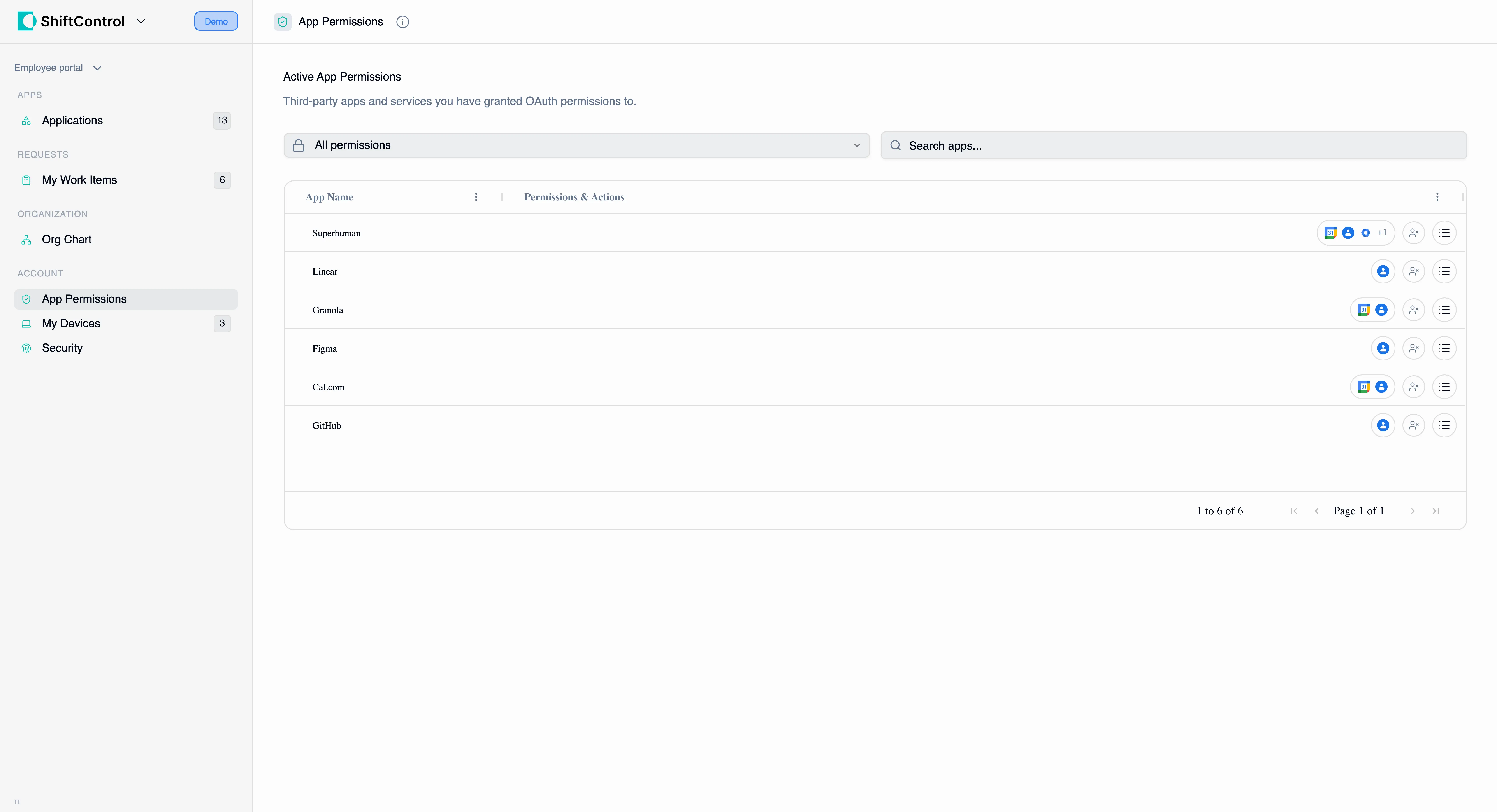Go to the previous page

point(1317,511)
